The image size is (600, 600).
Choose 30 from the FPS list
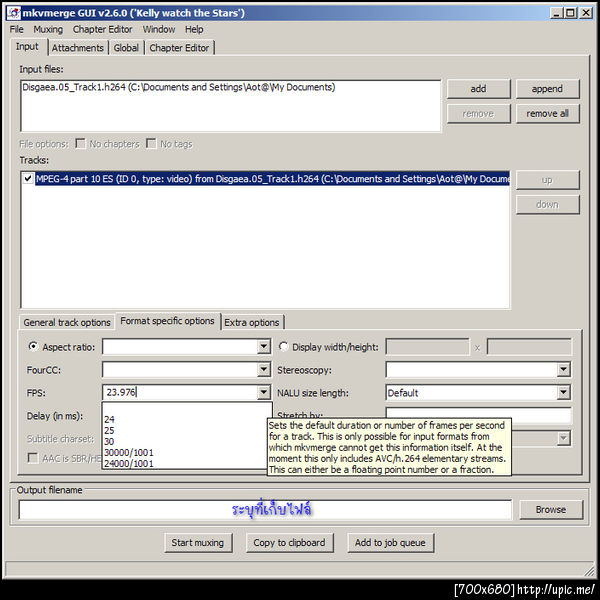pos(186,442)
